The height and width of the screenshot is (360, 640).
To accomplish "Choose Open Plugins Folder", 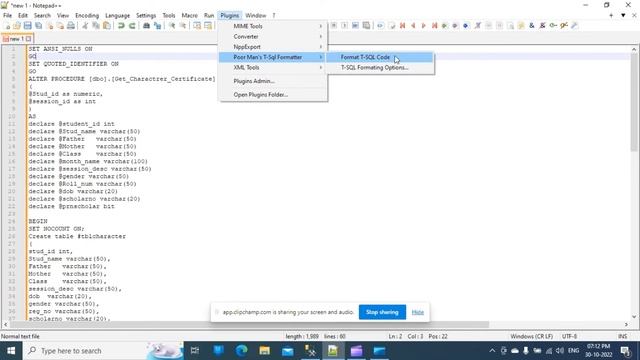I will pos(273,94).
